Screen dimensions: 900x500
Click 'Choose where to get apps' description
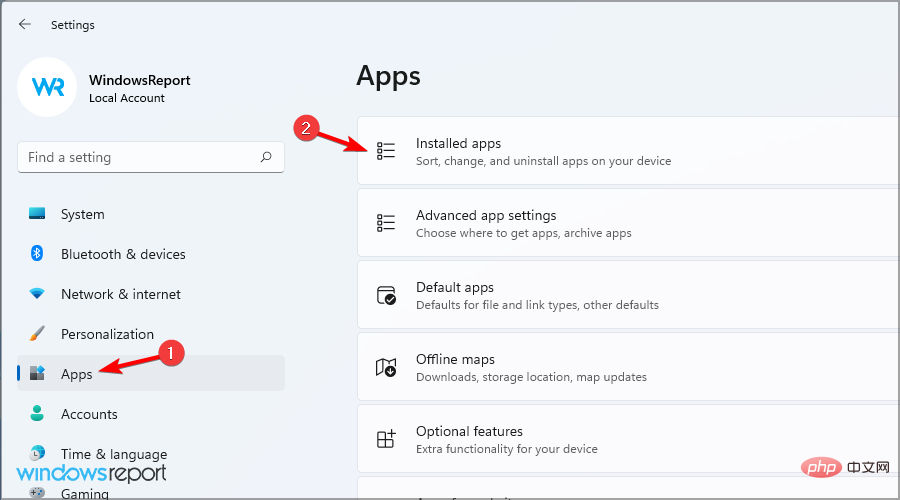[x=523, y=233]
